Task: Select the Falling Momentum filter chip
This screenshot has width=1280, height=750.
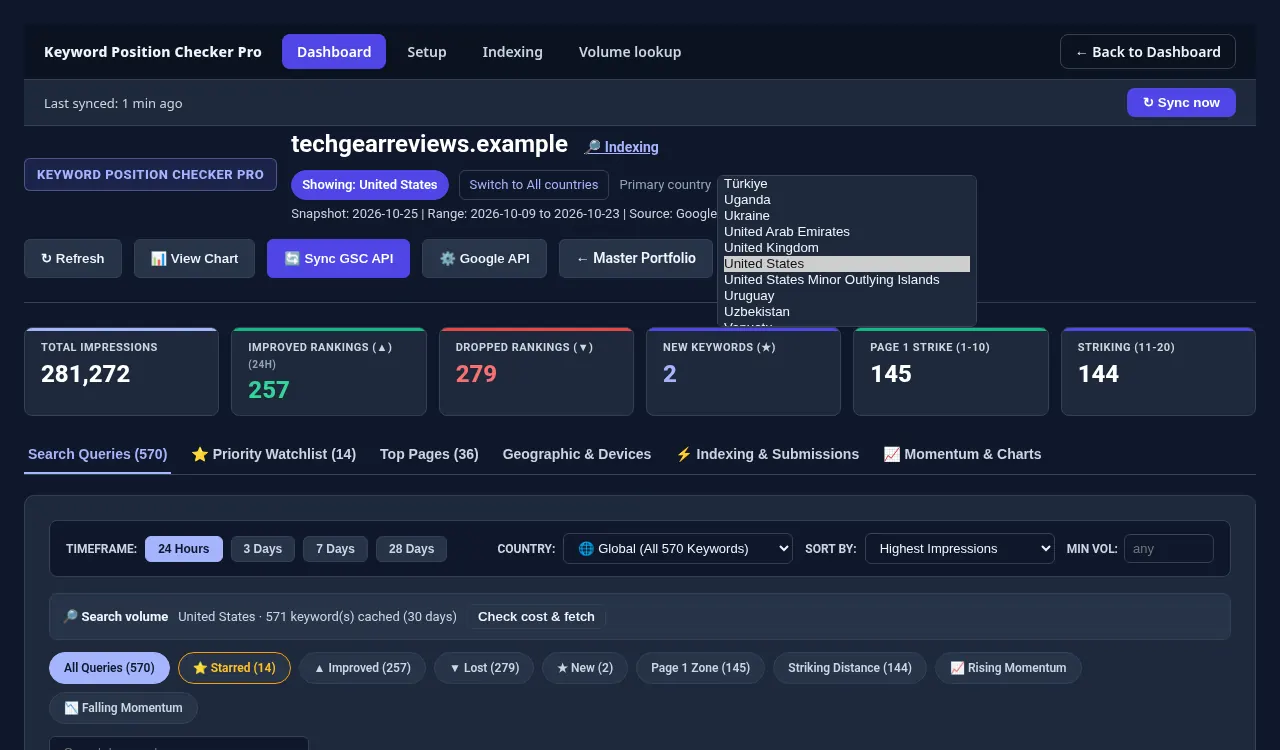Action: [x=123, y=708]
